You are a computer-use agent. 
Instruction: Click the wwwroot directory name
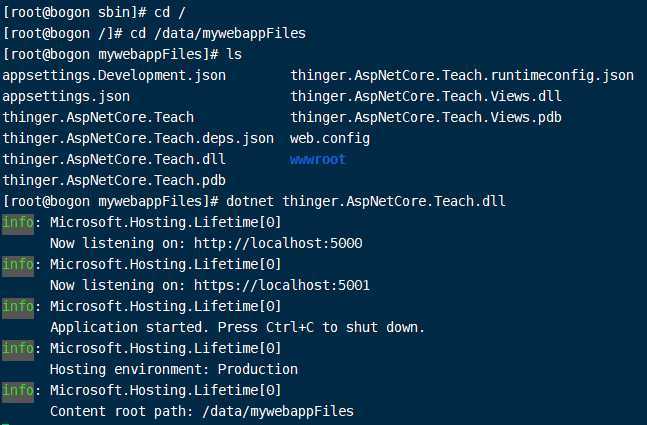point(317,159)
